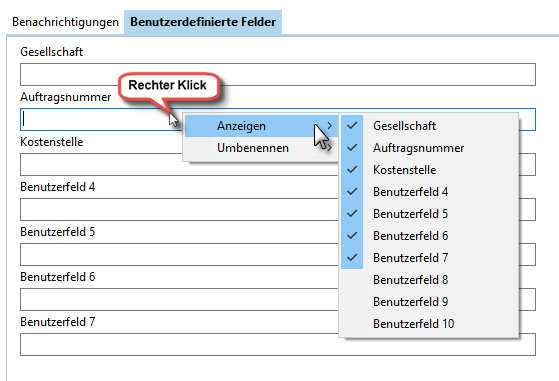Toggle the Kostenstelle checkmark in the submenu
The height and width of the screenshot is (381, 559).
pyautogui.click(x=429, y=170)
